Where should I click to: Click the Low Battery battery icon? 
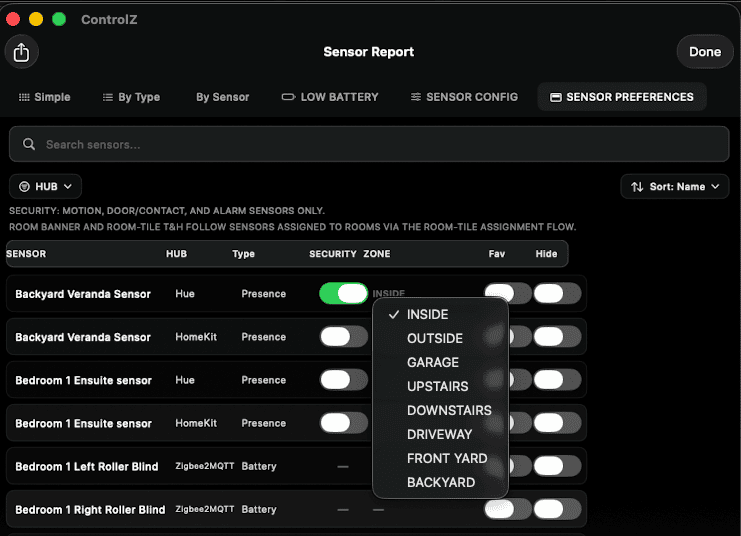pyautogui.click(x=288, y=97)
